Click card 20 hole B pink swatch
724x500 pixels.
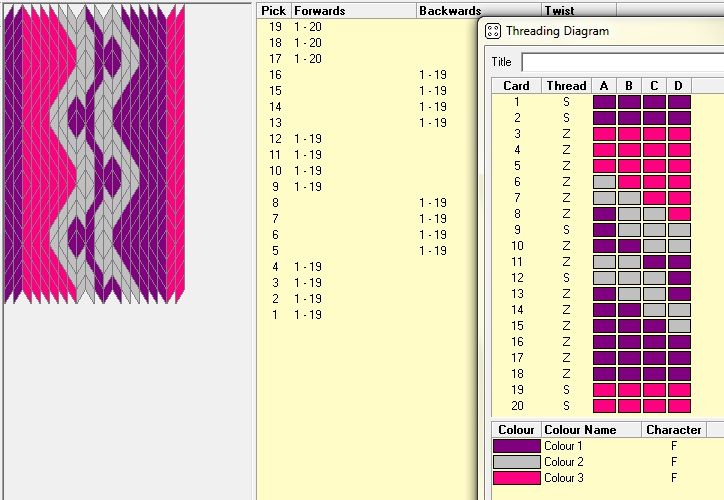pyautogui.click(x=629, y=406)
